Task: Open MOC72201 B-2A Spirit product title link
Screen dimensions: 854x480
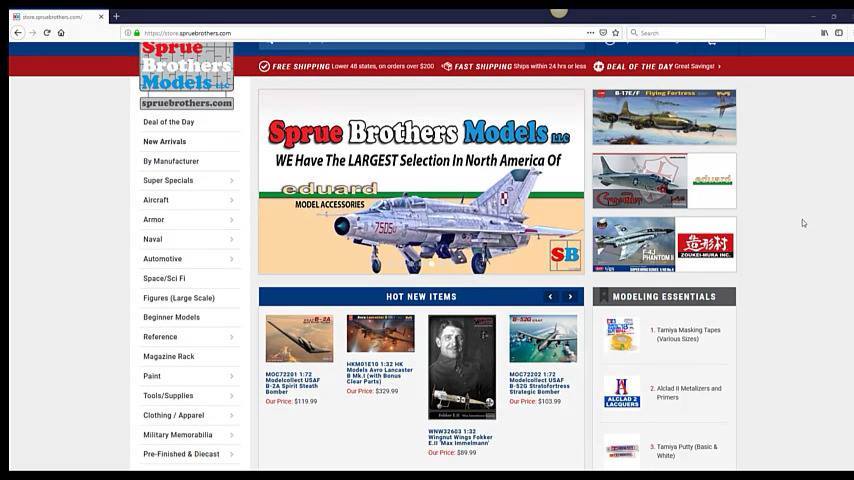Action: tap(292, 383)
